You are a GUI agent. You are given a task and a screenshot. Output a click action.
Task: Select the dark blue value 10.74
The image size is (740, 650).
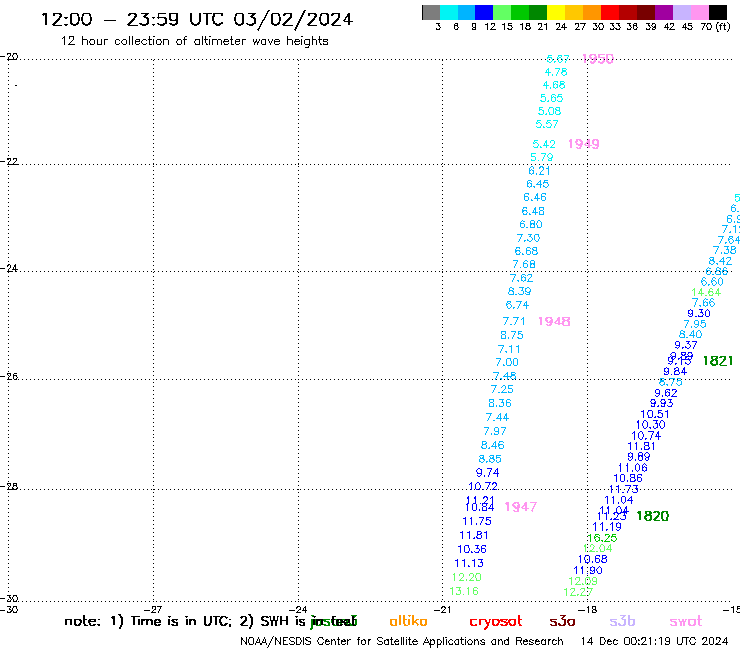pyautogui.click(x=646, y=436)
